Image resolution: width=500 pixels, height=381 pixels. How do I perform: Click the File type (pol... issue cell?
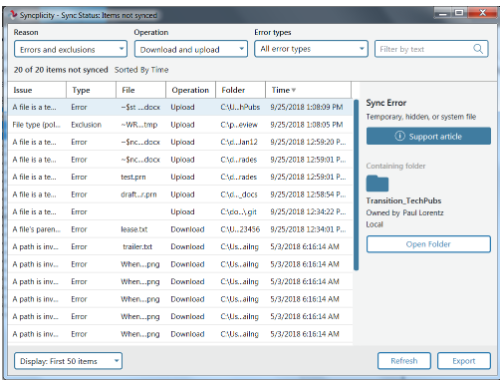37,125
